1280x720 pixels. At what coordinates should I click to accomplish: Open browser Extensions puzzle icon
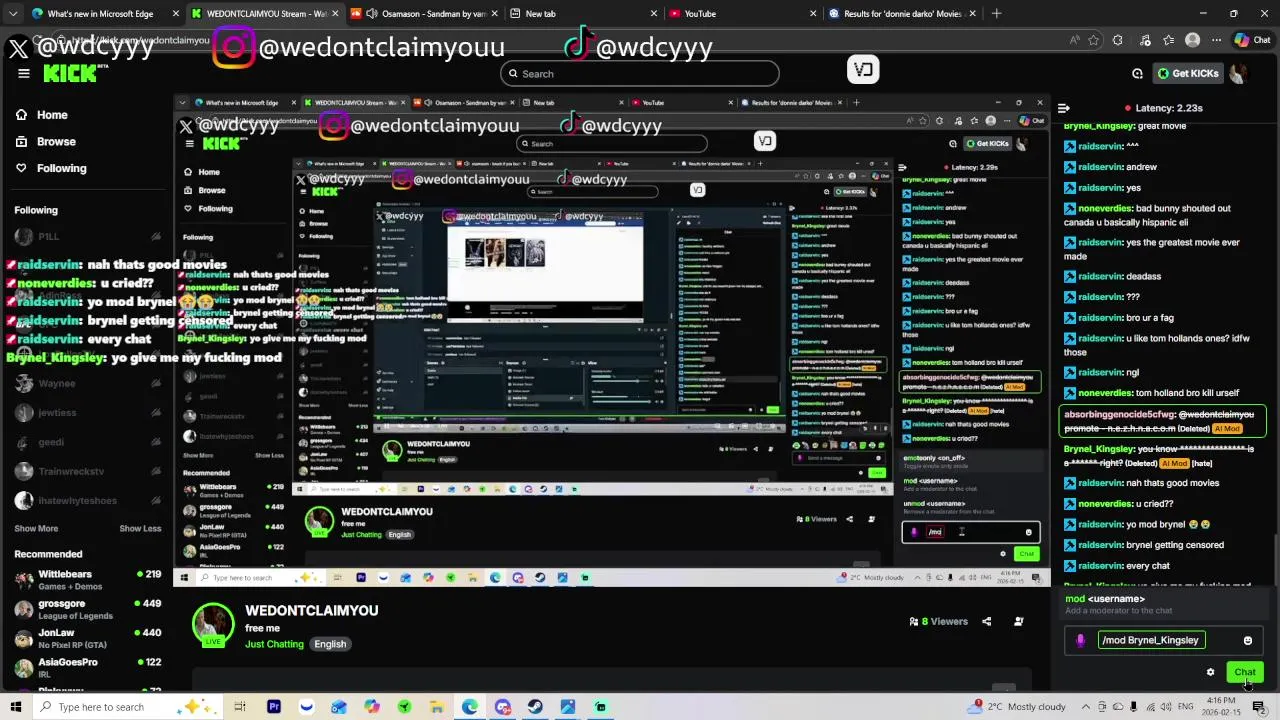tap(1117, 40)
